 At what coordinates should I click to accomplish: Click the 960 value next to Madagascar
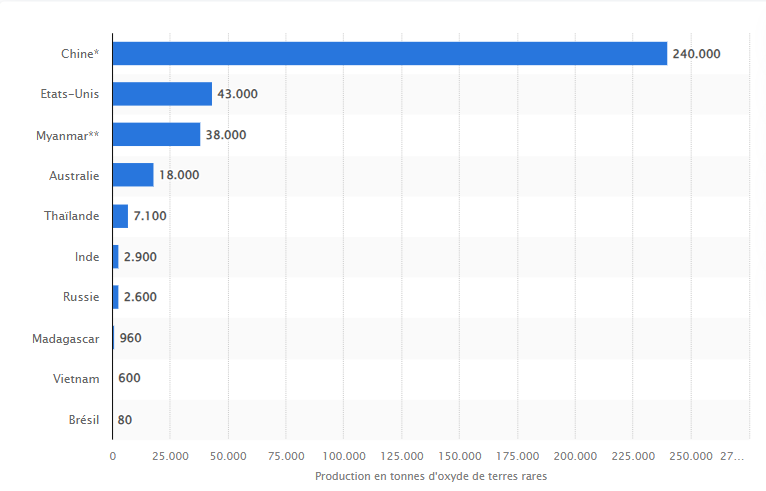[130, 338]
